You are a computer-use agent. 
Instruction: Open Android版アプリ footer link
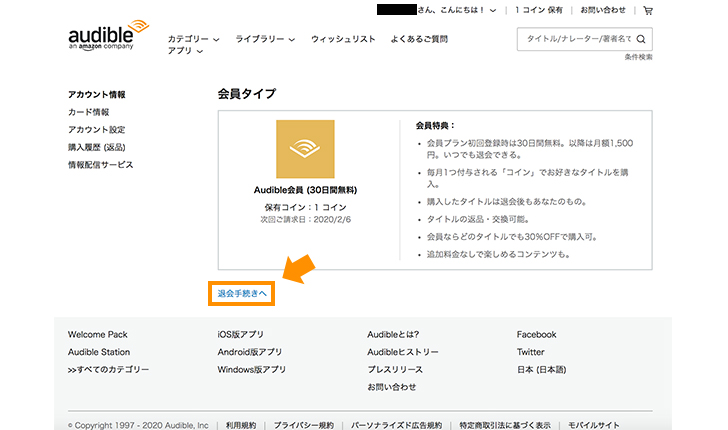coord(250,352)
